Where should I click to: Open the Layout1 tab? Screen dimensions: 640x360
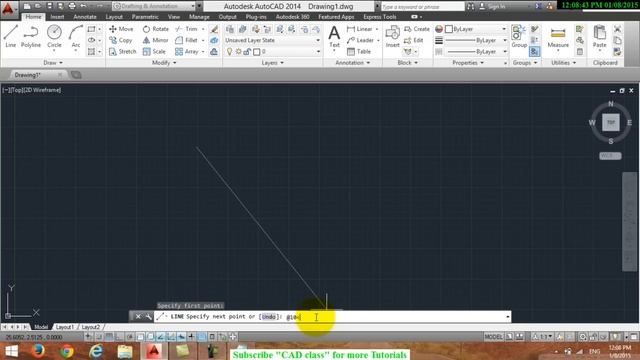pos(64,327)
